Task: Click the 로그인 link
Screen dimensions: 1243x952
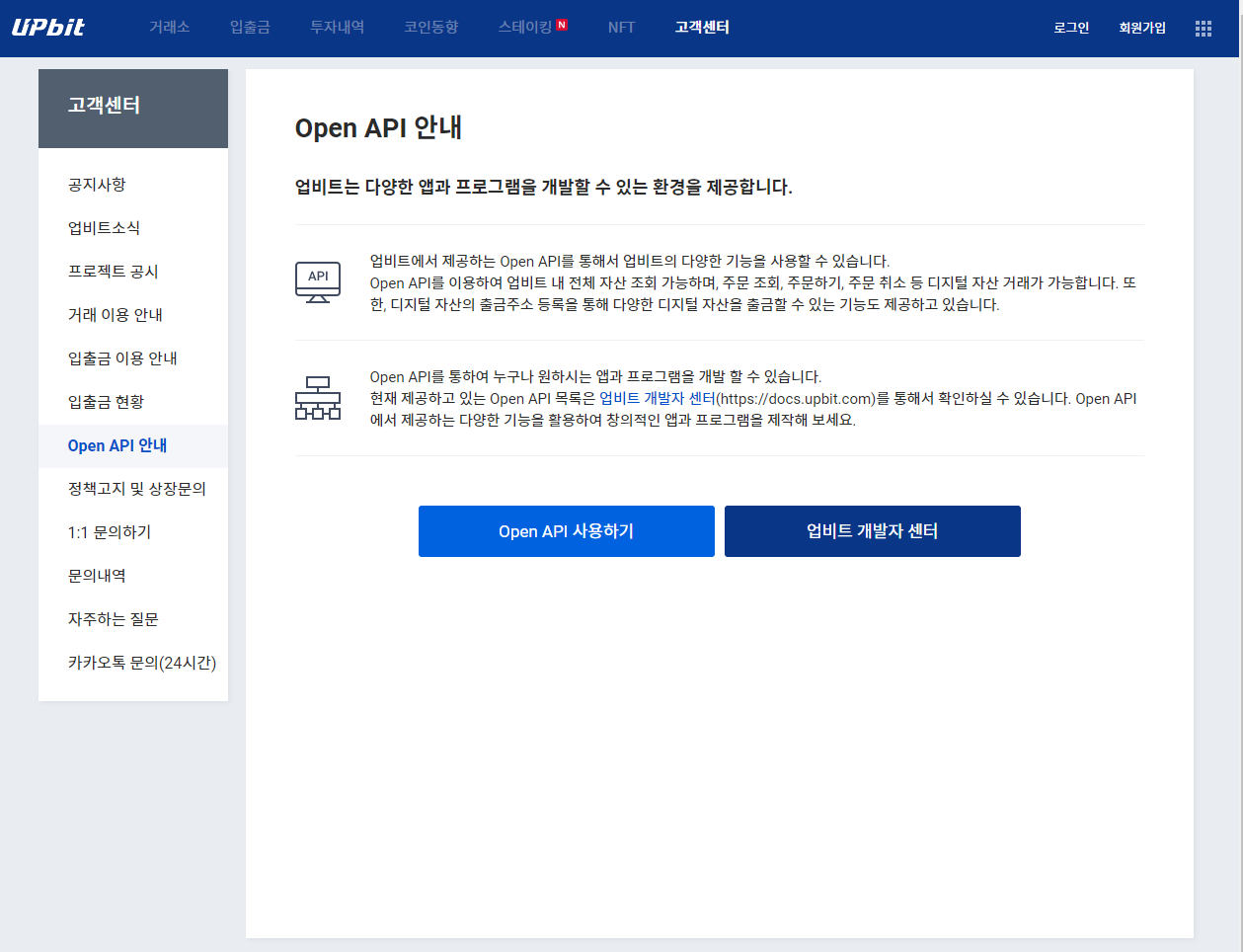Action: [x=1071, y=28]
